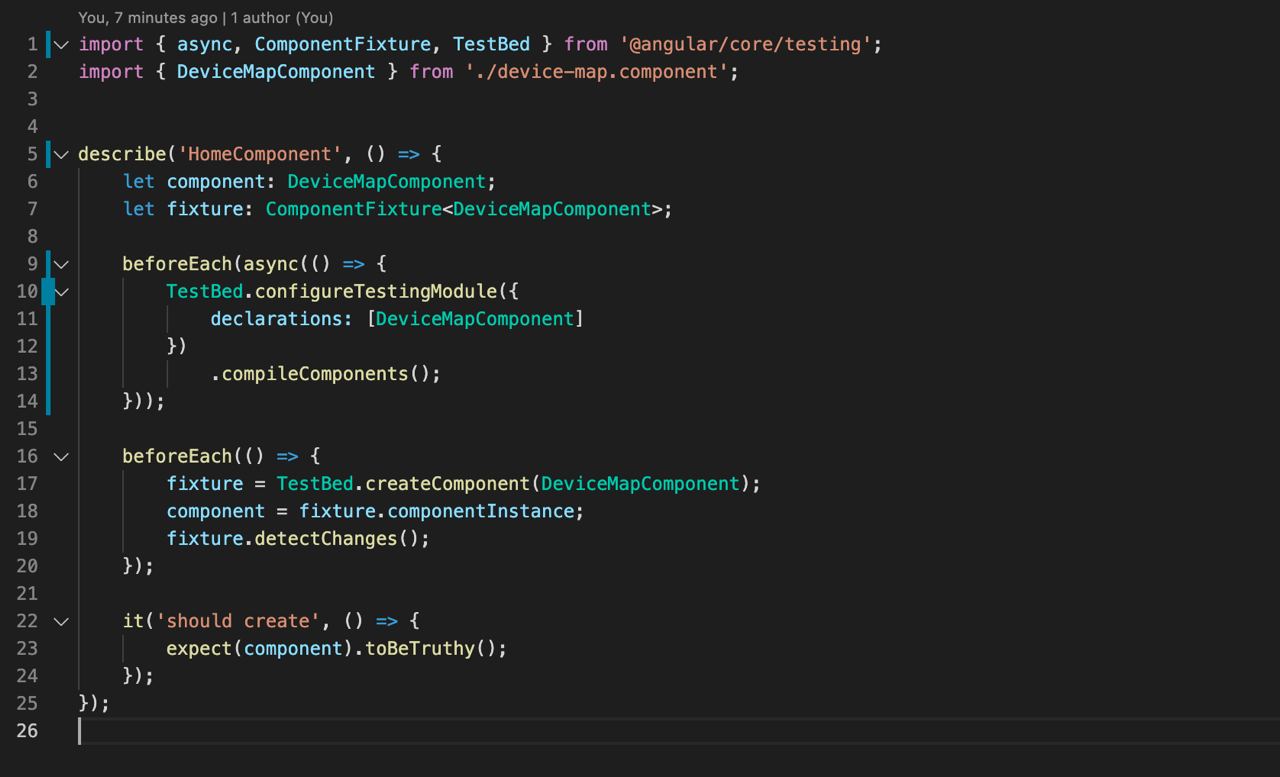This screenshot has height=777, width=1280.
Task: Click 'createComponent' on line 17
Action: click(447, 484)
